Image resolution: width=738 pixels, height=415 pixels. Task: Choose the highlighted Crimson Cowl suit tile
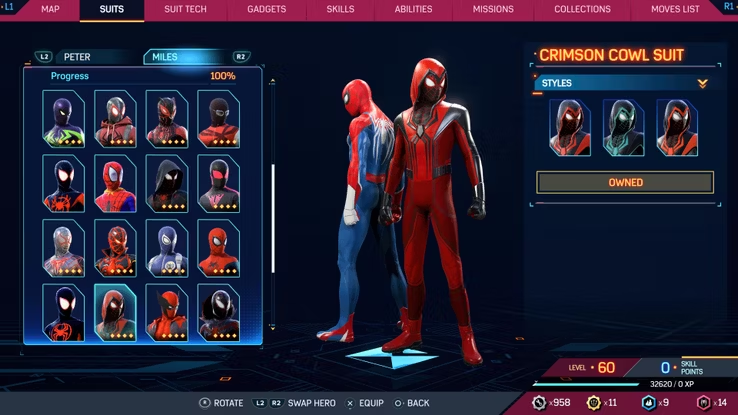coord(115,312)
